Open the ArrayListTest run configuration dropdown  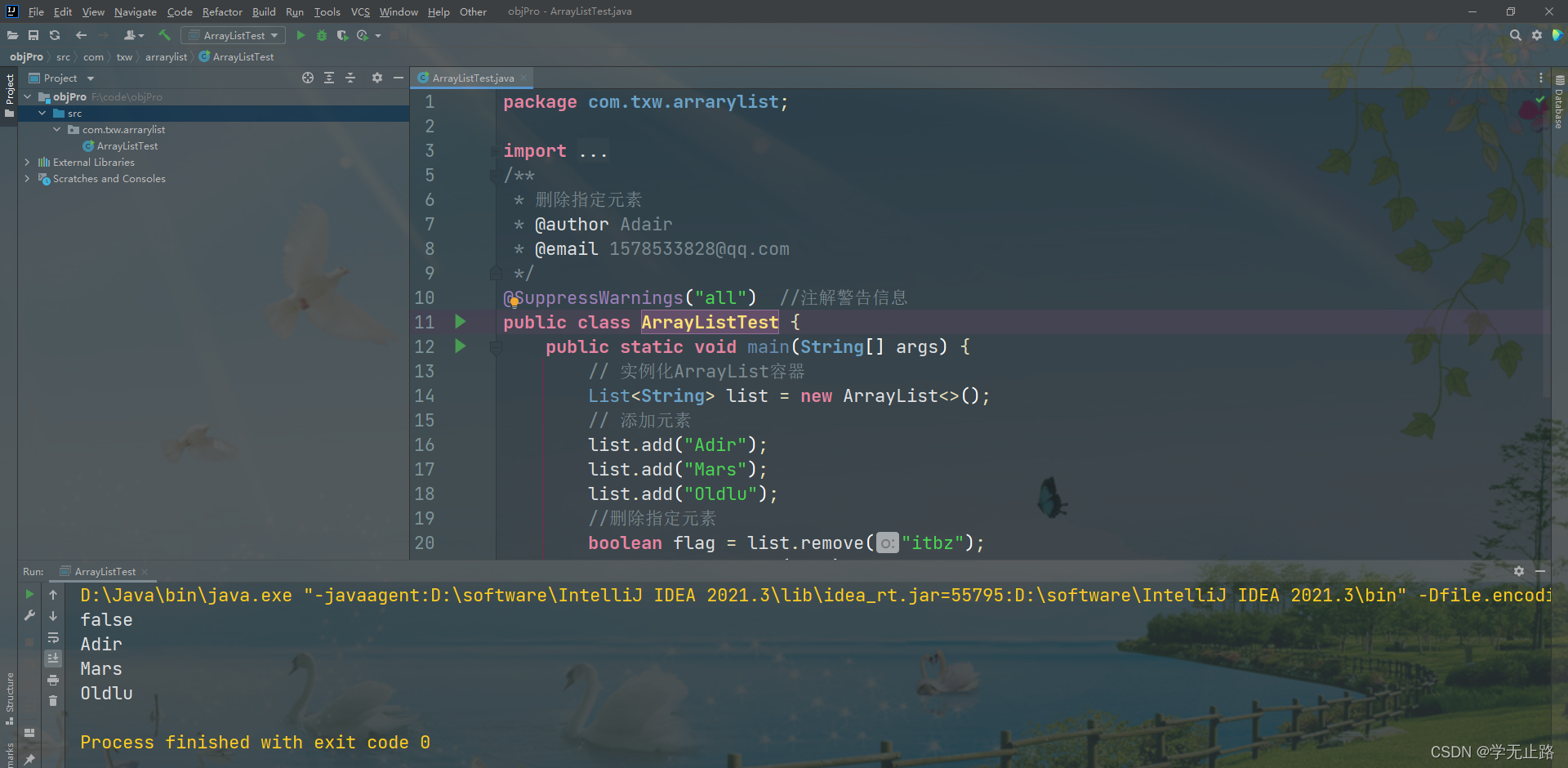click(234, 35)
